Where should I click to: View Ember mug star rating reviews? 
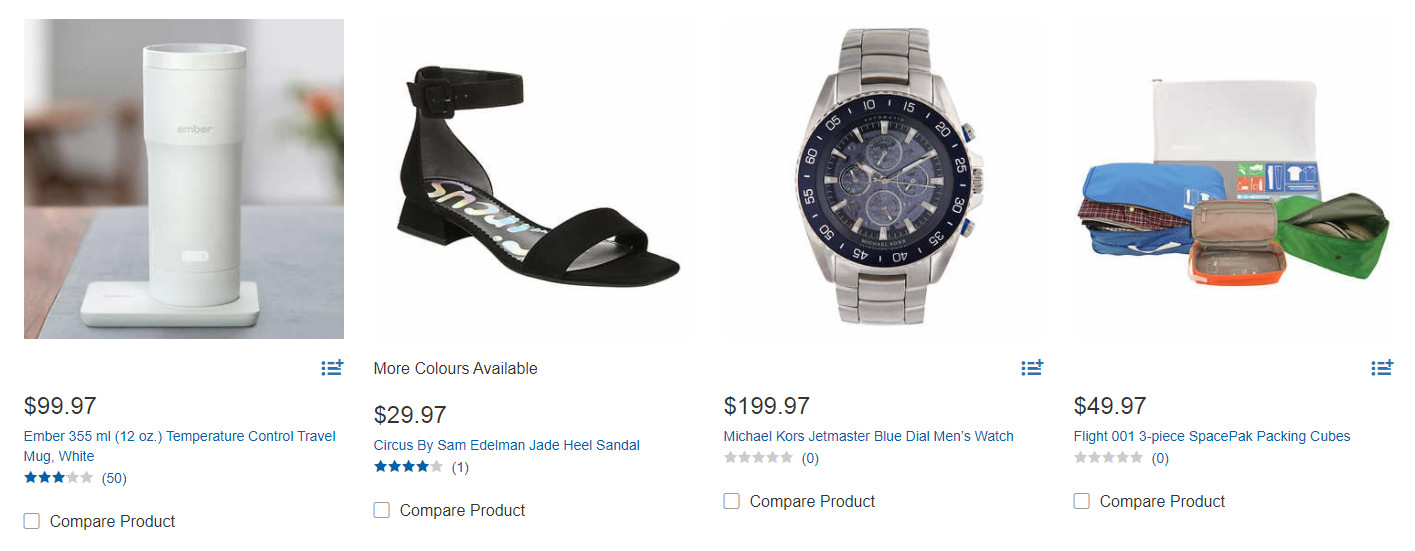[x=58, y=478]
